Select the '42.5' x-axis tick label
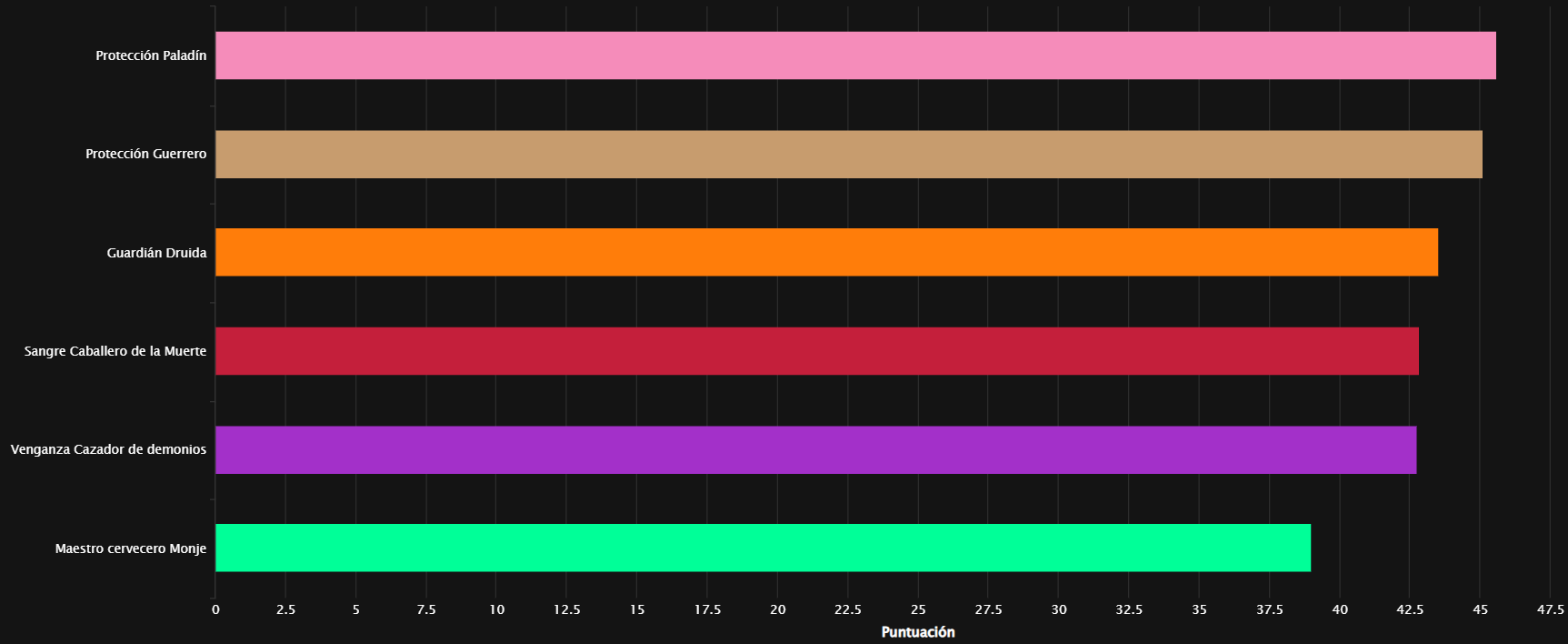The height and width of the screenshot is (644, 1568). [1410, 609]
